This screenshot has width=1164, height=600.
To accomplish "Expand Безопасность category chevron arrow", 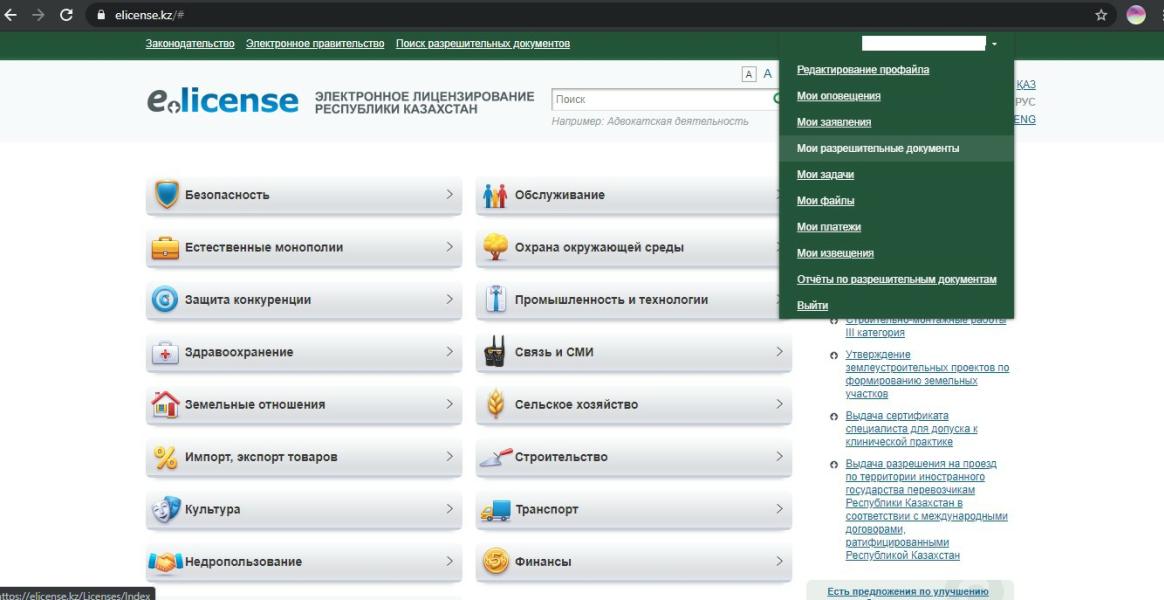I will 450,194.
